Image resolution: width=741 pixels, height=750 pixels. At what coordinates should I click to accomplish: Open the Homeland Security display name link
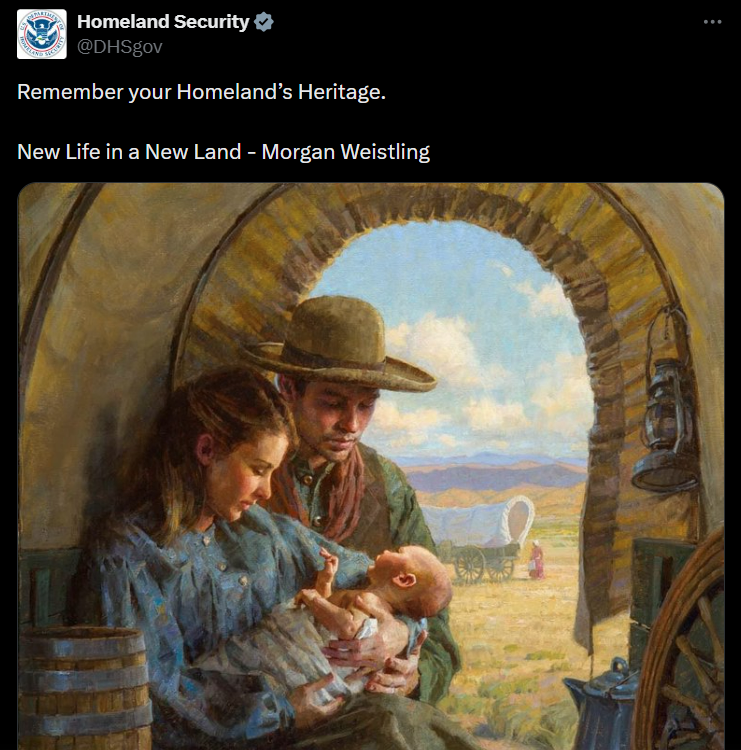[x=163, y=22]
